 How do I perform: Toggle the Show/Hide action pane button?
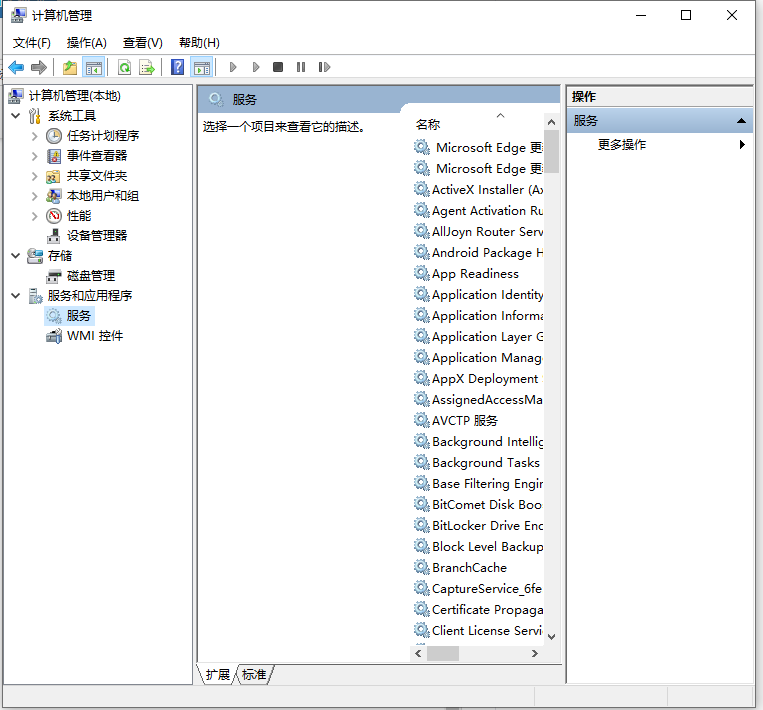point(202,67)
